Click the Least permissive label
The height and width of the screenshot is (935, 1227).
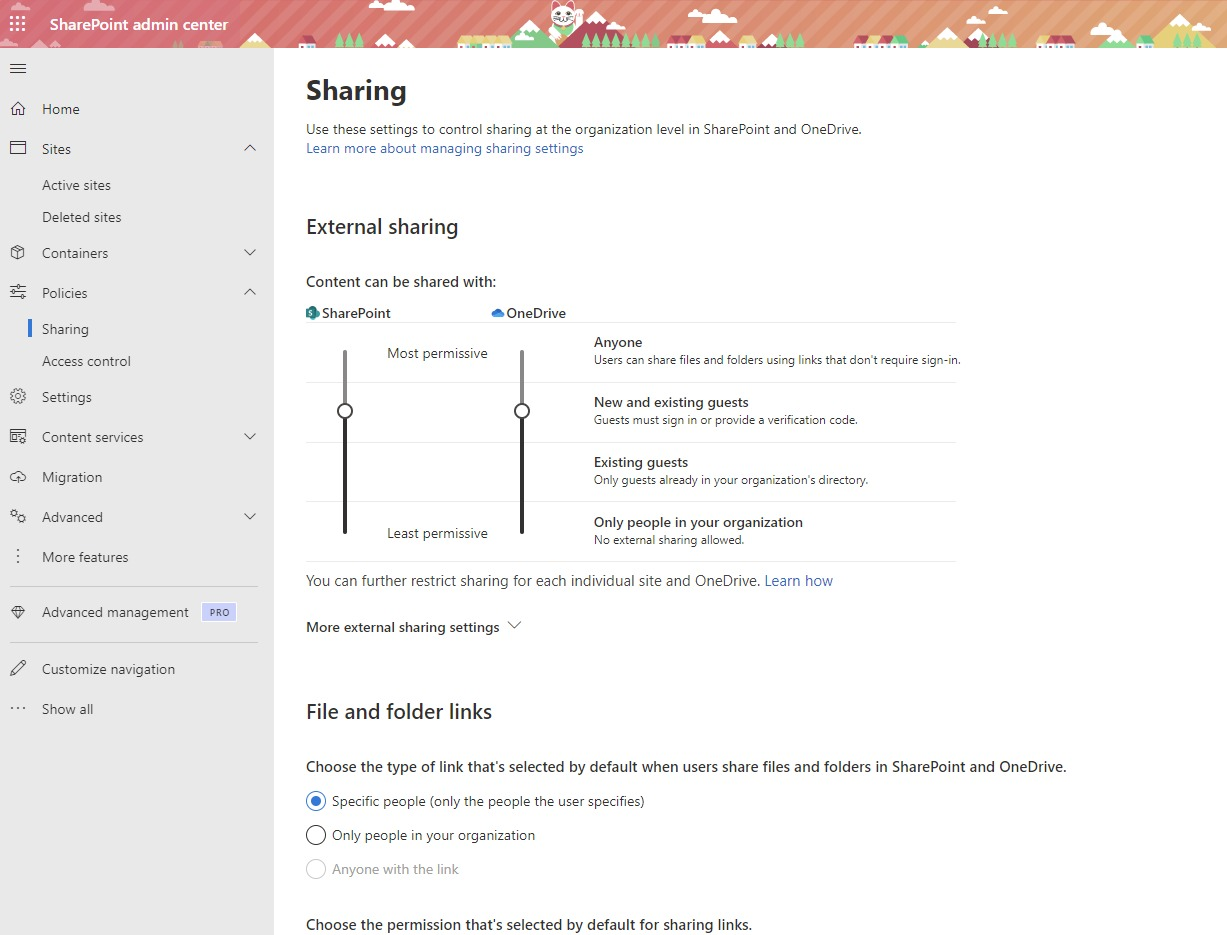pyautogui.click(x=437, y=533)
